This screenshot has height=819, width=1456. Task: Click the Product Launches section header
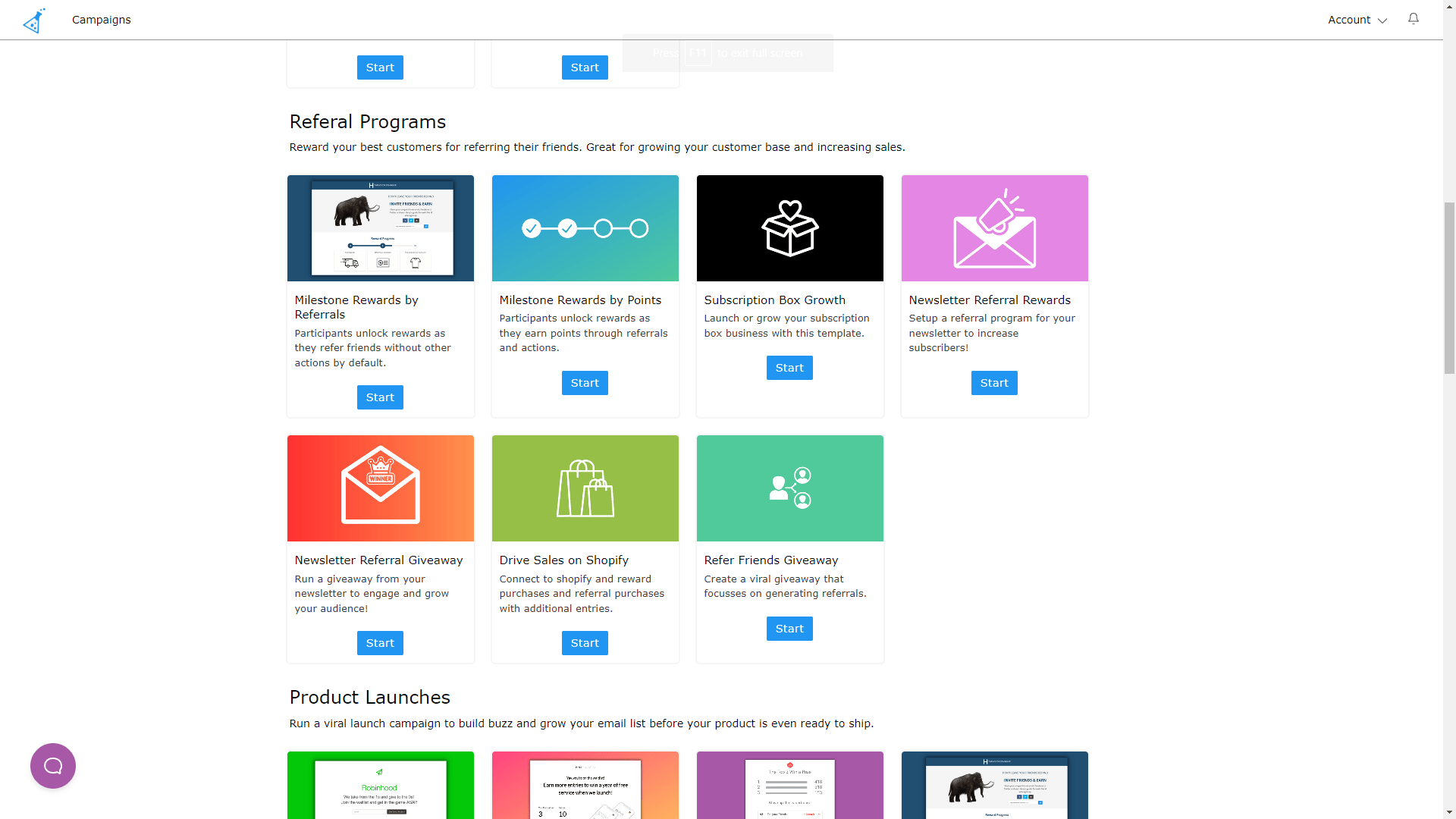pyautogui.click(x=368, y=696)
